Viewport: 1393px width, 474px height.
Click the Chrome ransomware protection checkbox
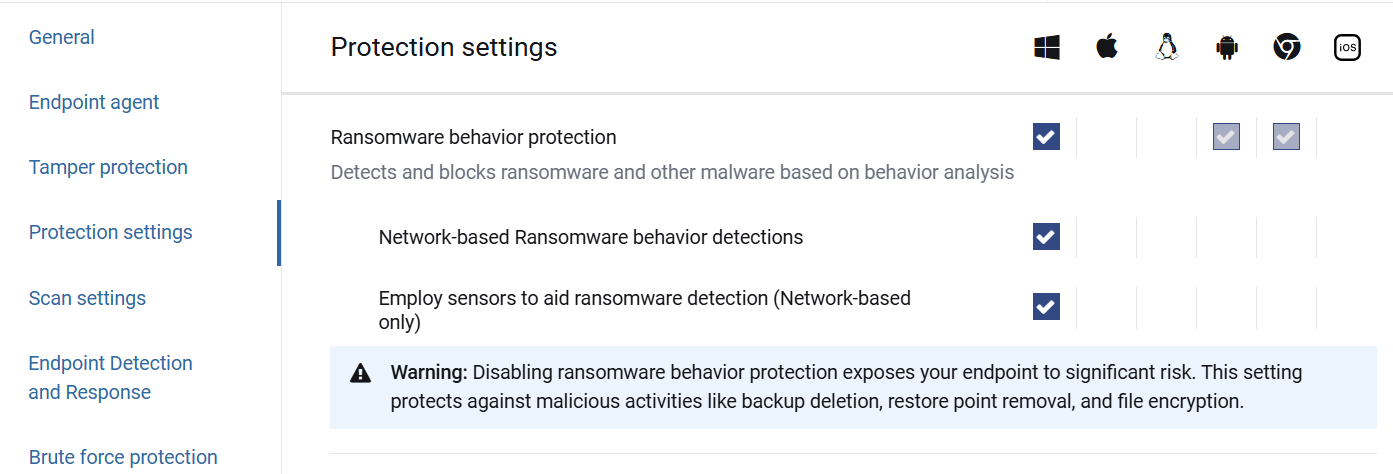[x=1286, y=137]
